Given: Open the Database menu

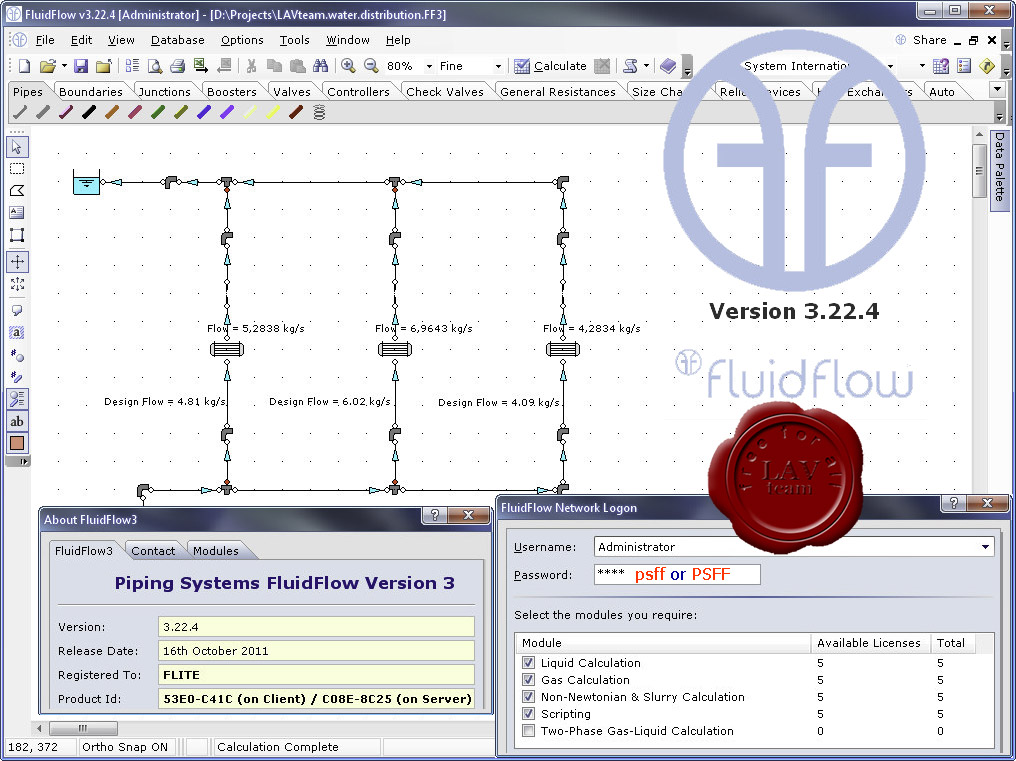Looking at the screenshot, I should 178,40.
